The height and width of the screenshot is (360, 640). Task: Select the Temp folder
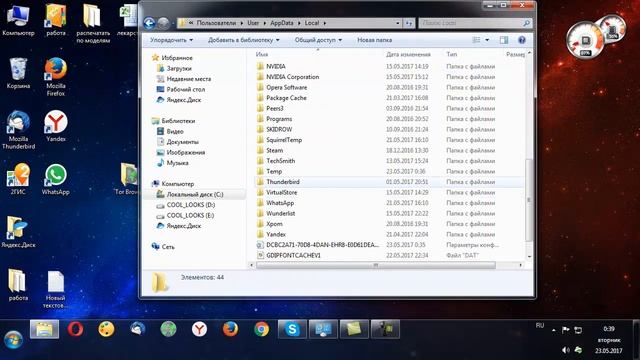(274, 171)
